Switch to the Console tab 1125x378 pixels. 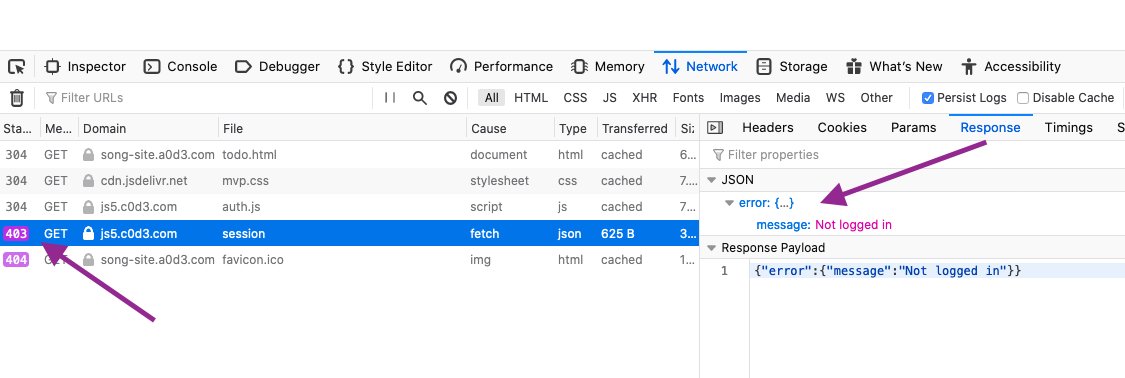[182, 67]
